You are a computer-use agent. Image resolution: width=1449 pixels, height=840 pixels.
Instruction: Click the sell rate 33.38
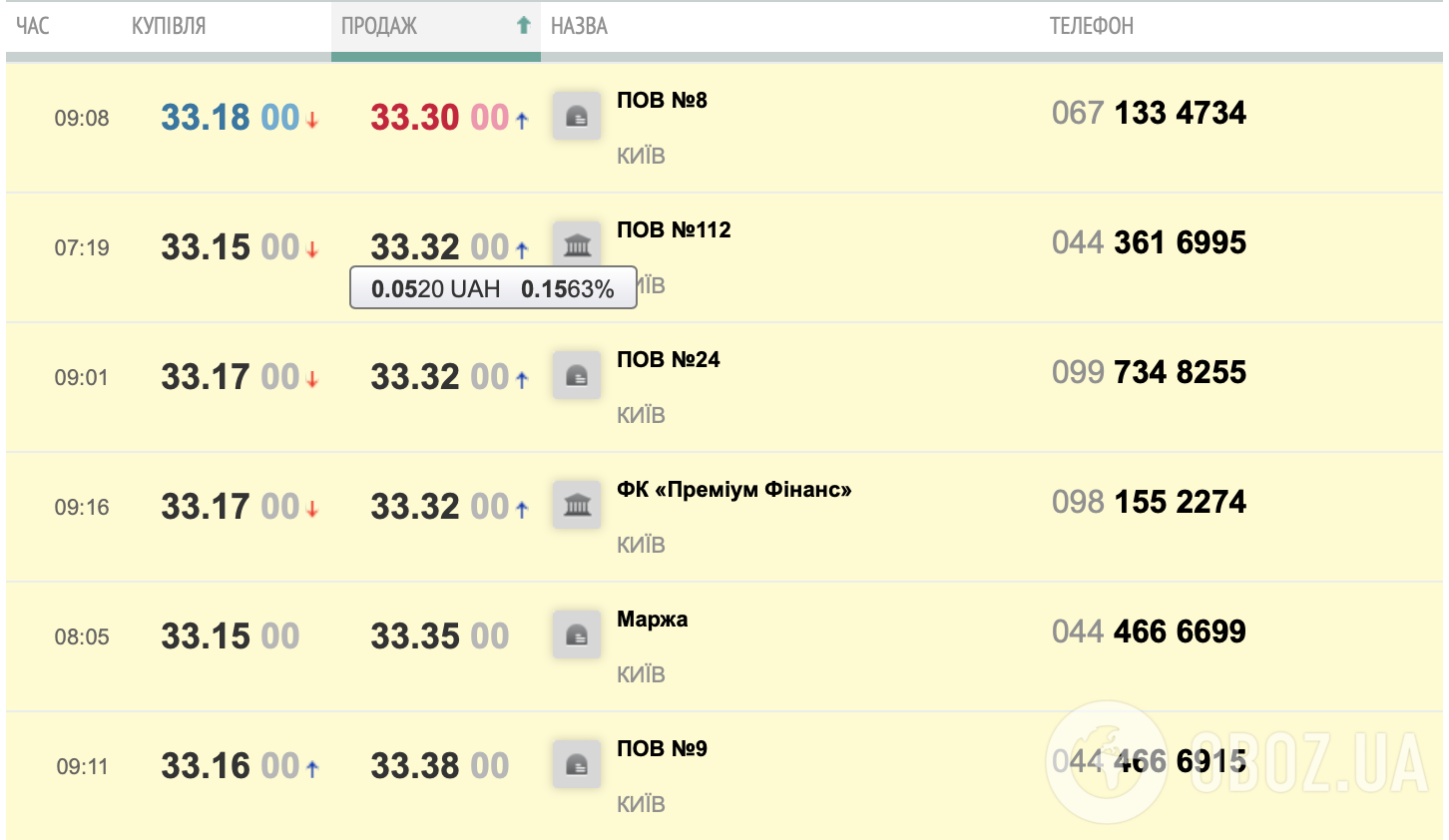(439, 766)
